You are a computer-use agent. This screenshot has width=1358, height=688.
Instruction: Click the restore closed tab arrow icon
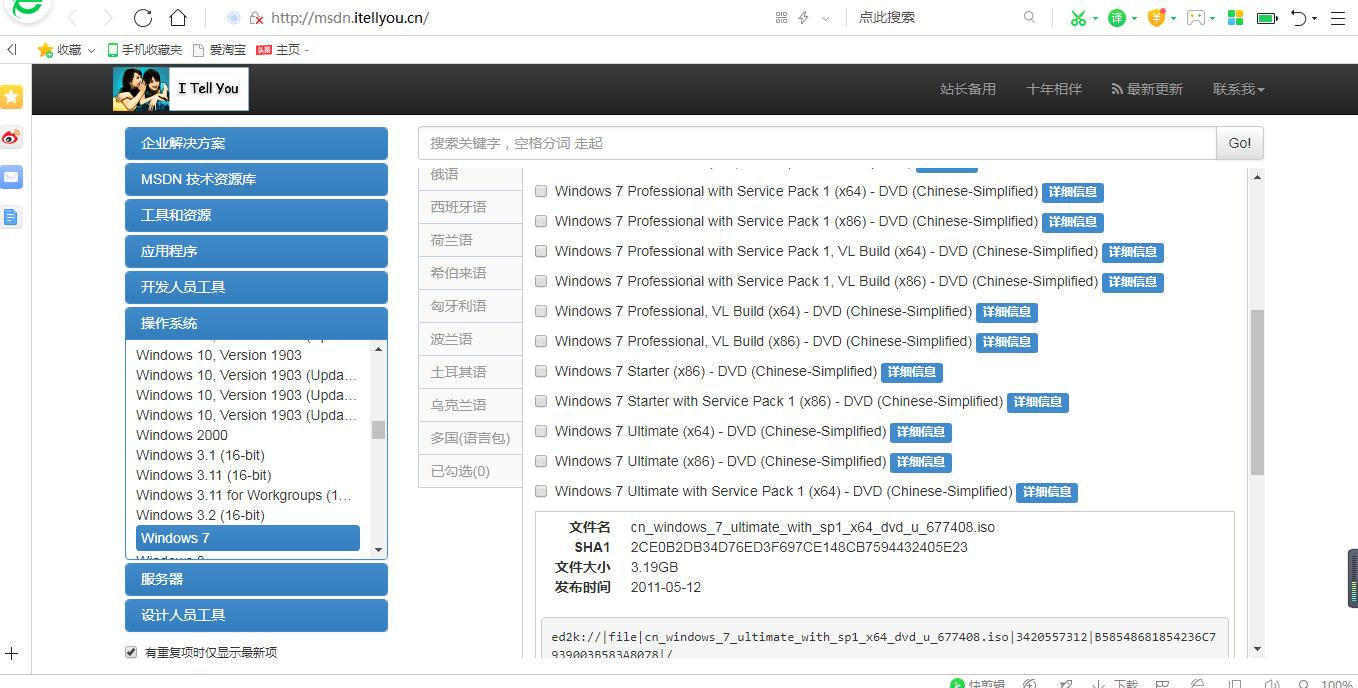tap(1301, 18)
